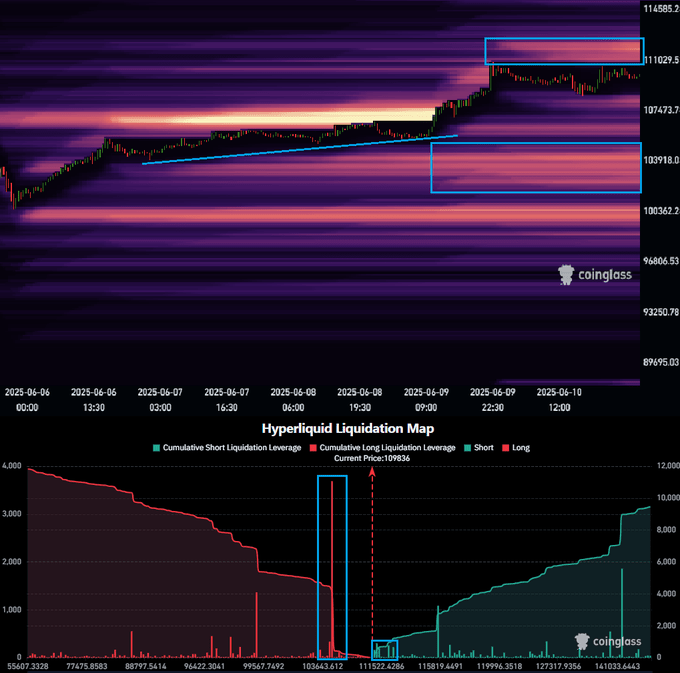The image size is (680, 673).
Task: Click the tallest green short liquidation bar
Action: (x=622, y=613)
